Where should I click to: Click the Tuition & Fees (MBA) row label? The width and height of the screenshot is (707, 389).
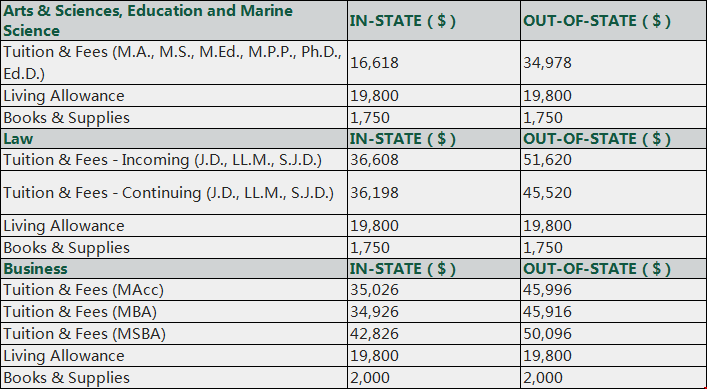tap(80, 312)
